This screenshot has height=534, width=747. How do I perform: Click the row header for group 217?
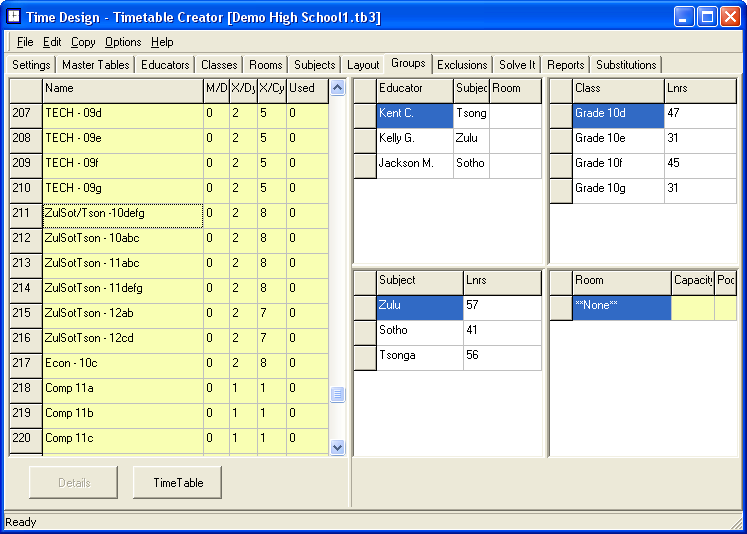(25, 363)
